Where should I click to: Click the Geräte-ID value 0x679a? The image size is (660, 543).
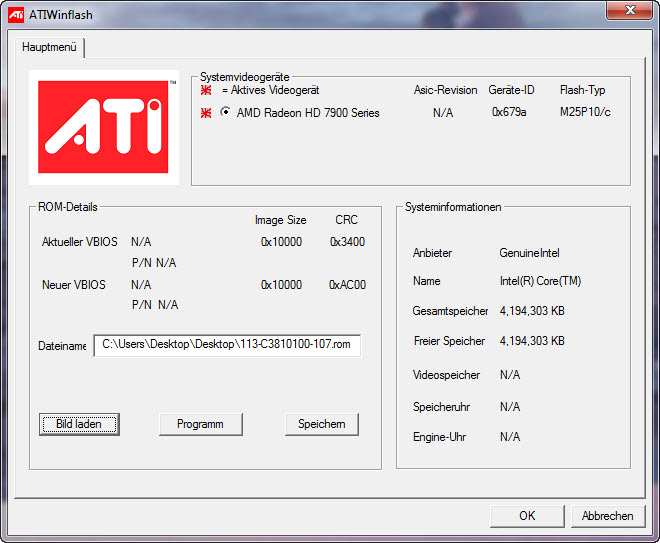coord(509,112)
